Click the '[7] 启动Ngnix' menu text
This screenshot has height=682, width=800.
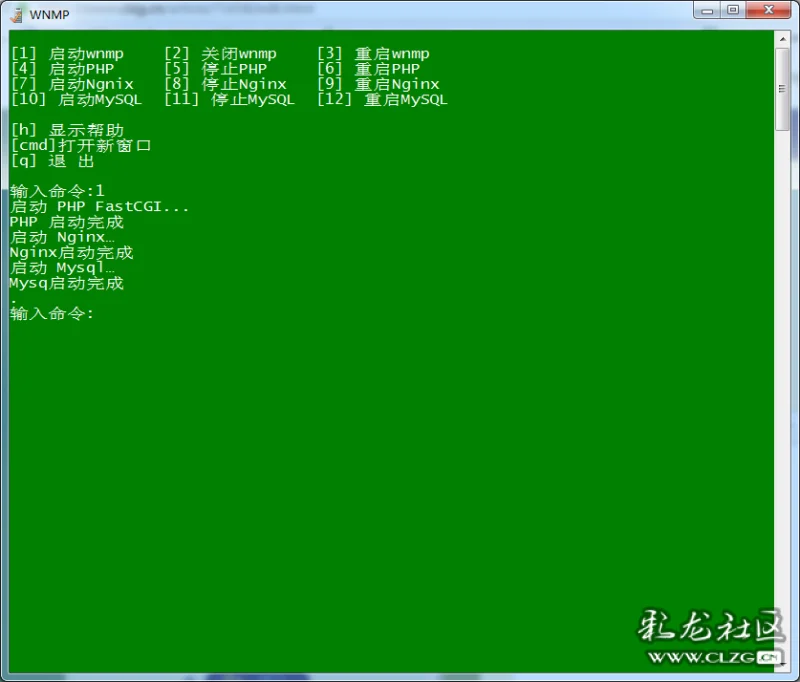point(72,84)
